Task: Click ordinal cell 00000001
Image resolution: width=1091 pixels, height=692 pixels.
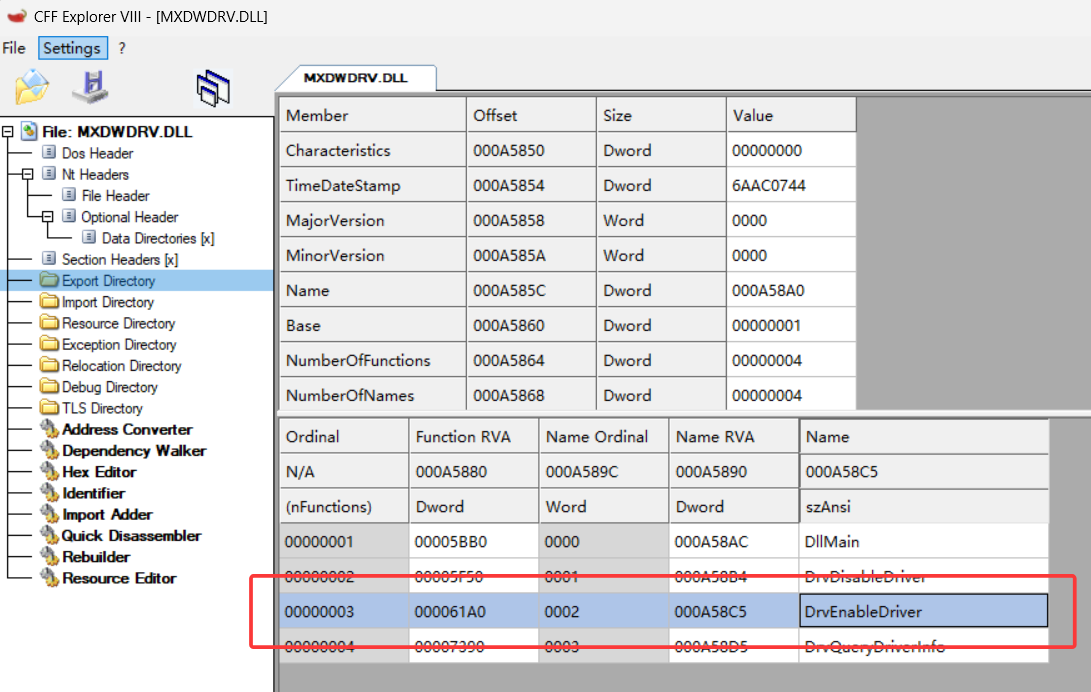Action: [x=344, y=542]
